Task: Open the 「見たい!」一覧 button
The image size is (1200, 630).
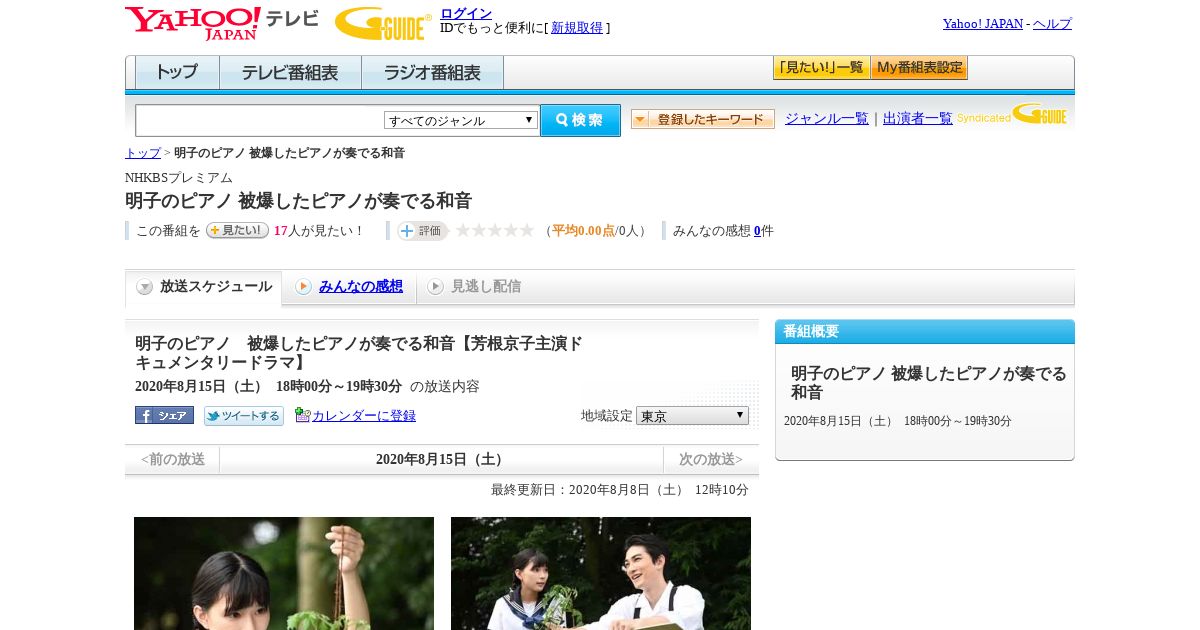Action: tap(821, 68)
